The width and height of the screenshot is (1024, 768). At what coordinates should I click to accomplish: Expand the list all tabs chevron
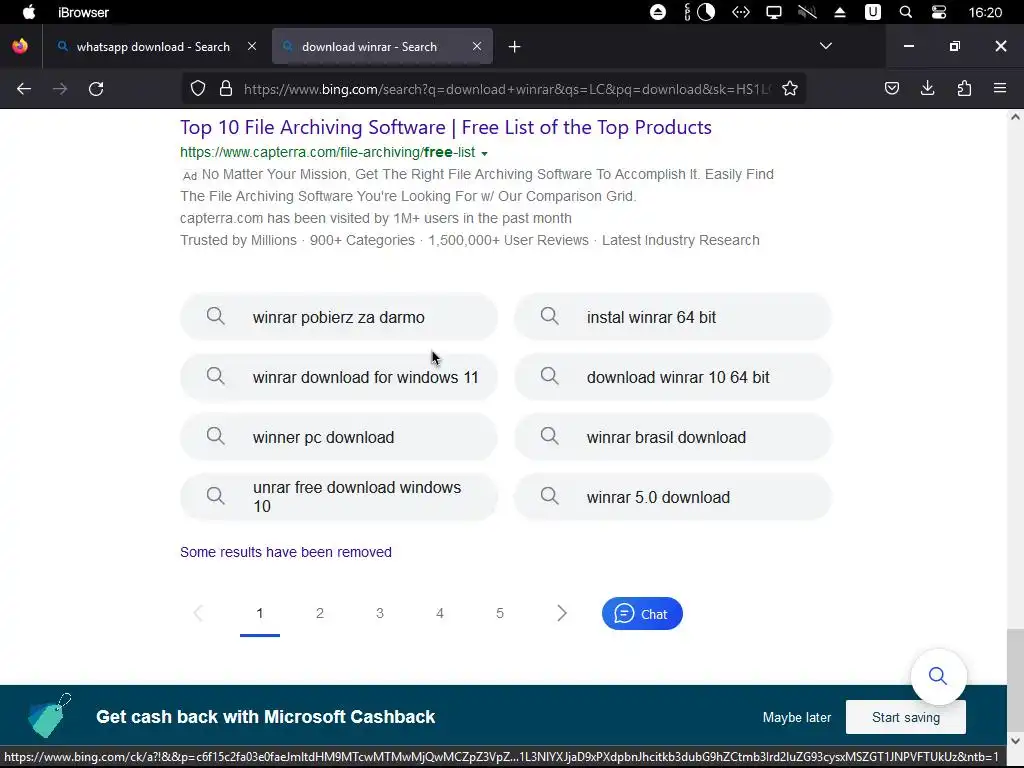[x=826, y=46]
